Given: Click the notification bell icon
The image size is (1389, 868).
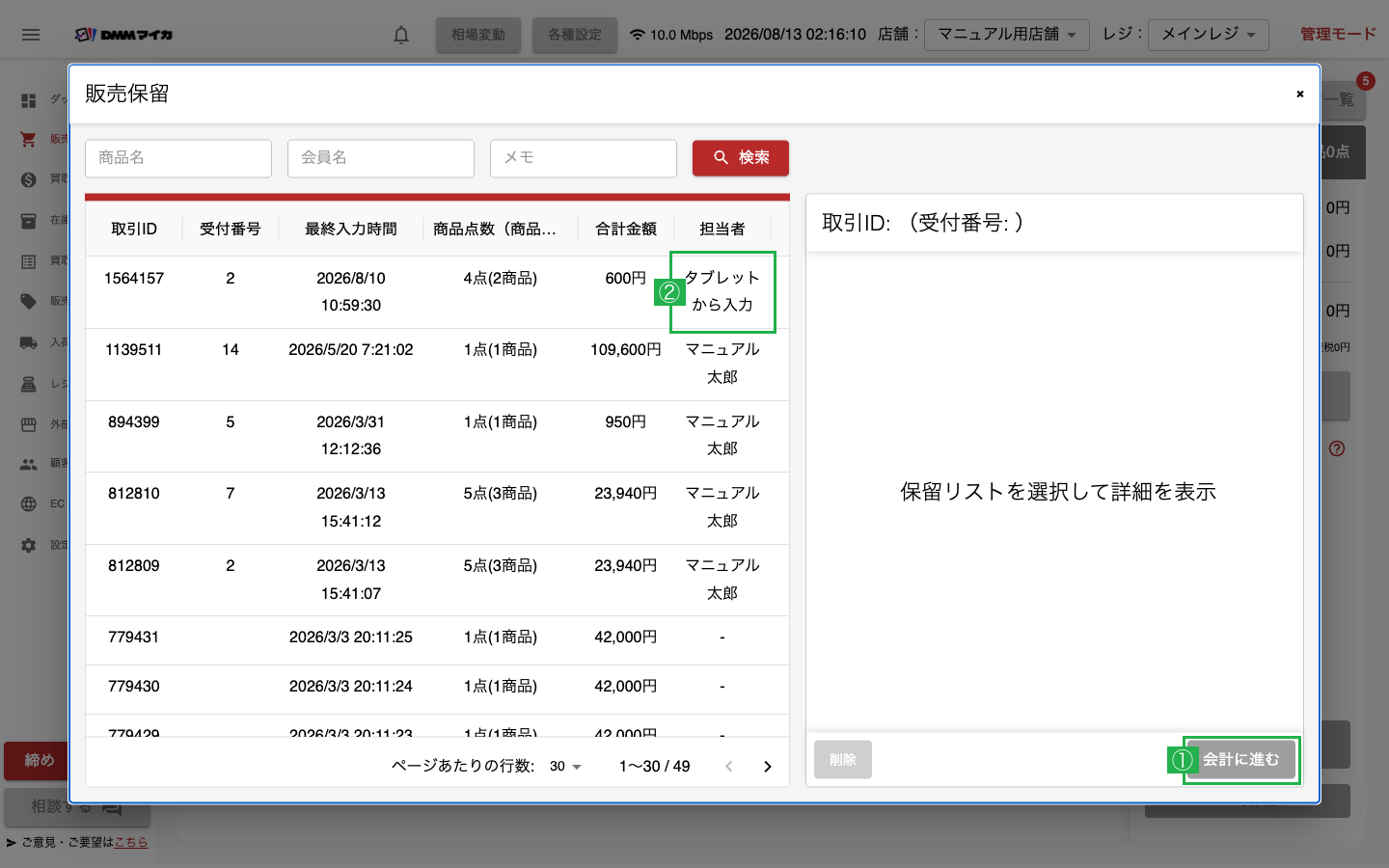Looking at the screenshot, I should (401, 35).
